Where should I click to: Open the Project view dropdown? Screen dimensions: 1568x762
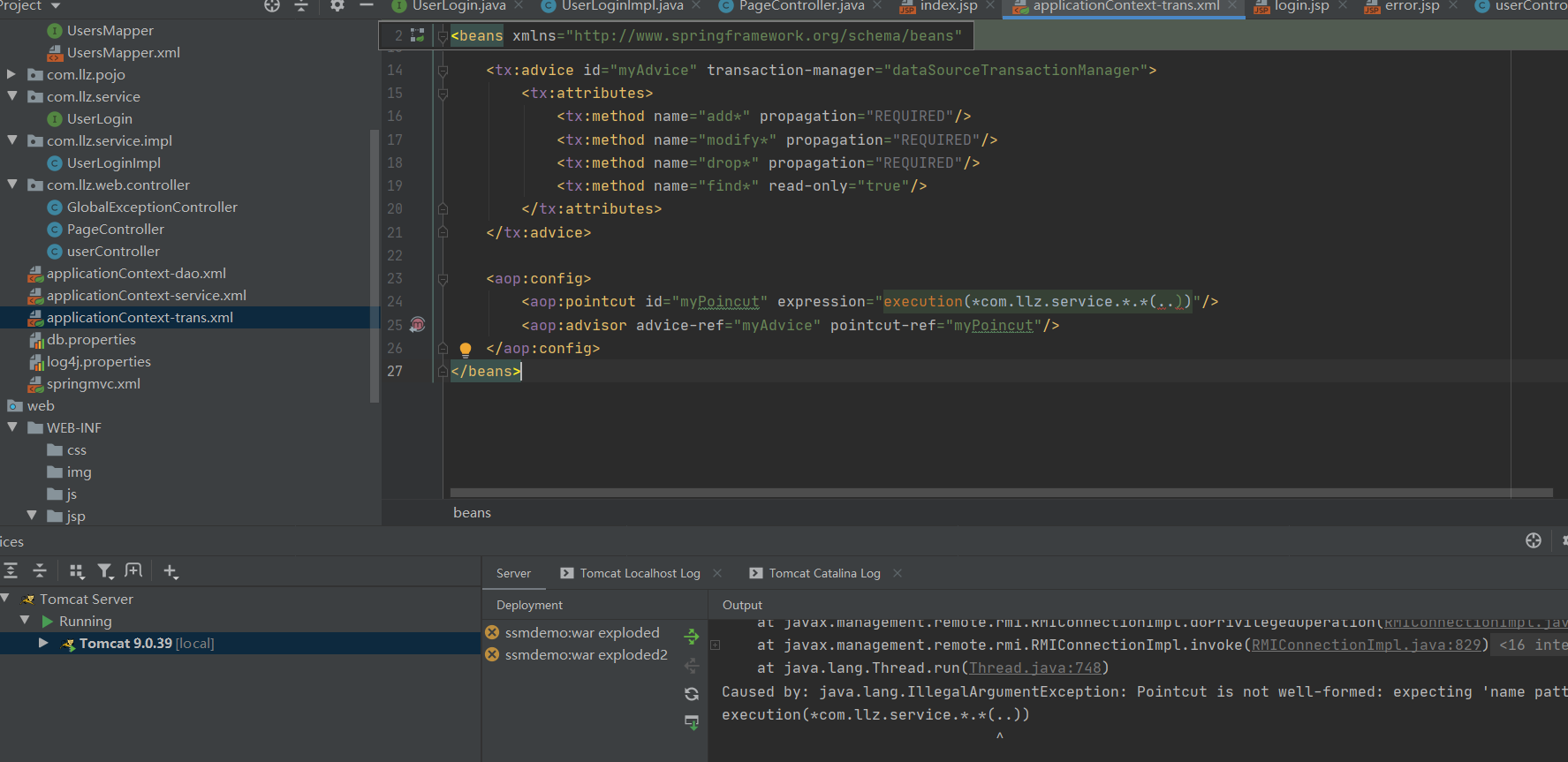tap(56, 5)
